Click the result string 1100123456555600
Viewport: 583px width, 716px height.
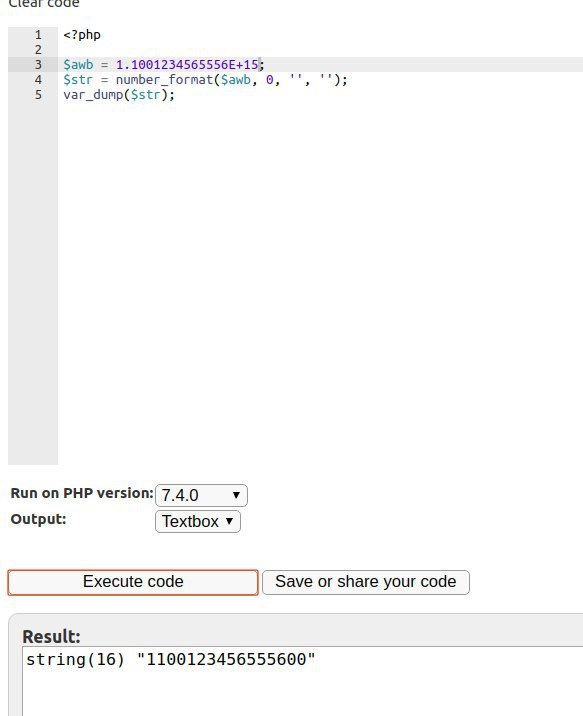(x=226, y=659)
